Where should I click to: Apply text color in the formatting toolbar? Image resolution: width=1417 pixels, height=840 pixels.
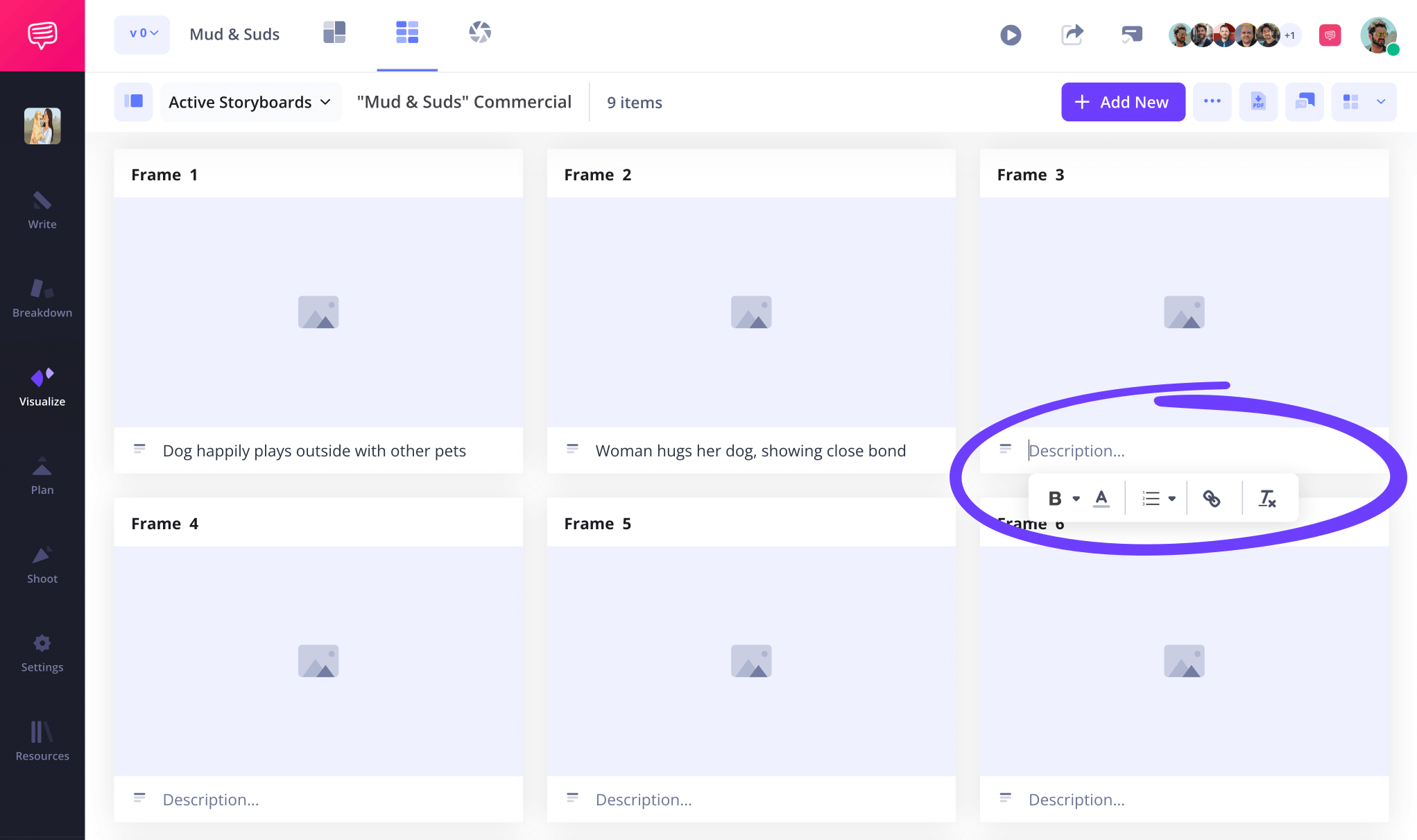pos(1101,497)
